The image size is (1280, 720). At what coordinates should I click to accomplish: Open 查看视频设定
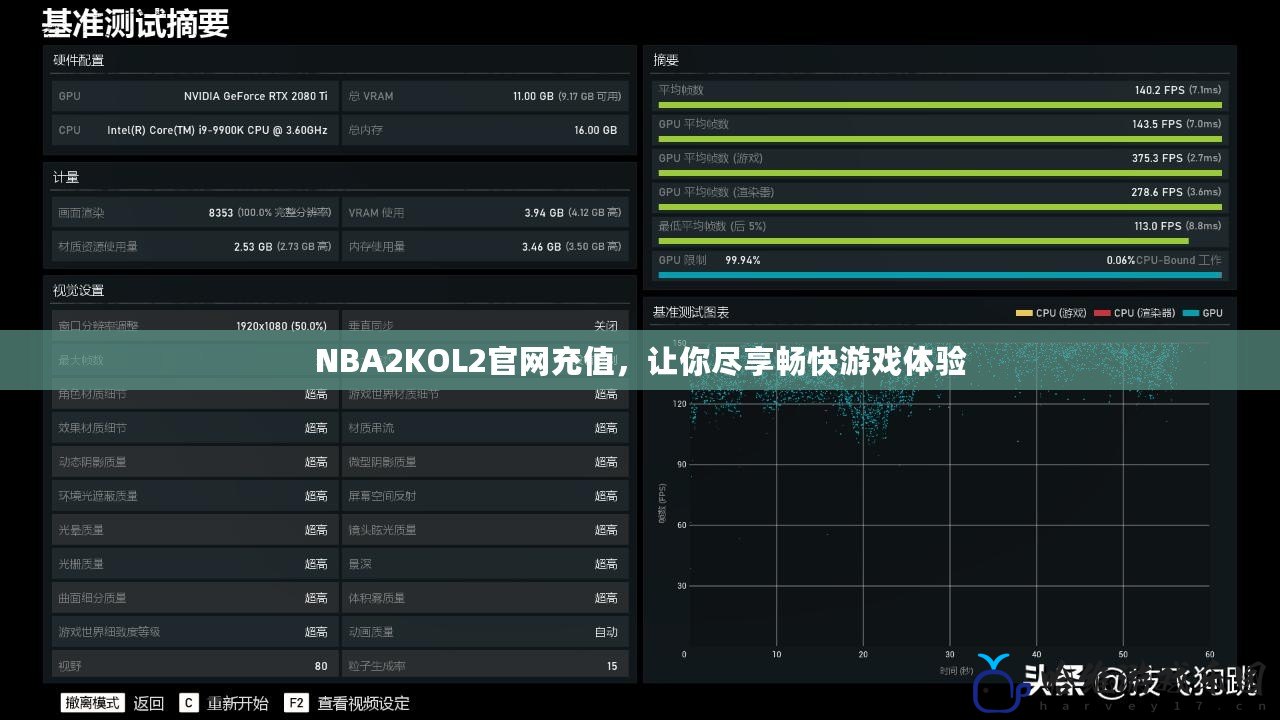tap(364, 703)
